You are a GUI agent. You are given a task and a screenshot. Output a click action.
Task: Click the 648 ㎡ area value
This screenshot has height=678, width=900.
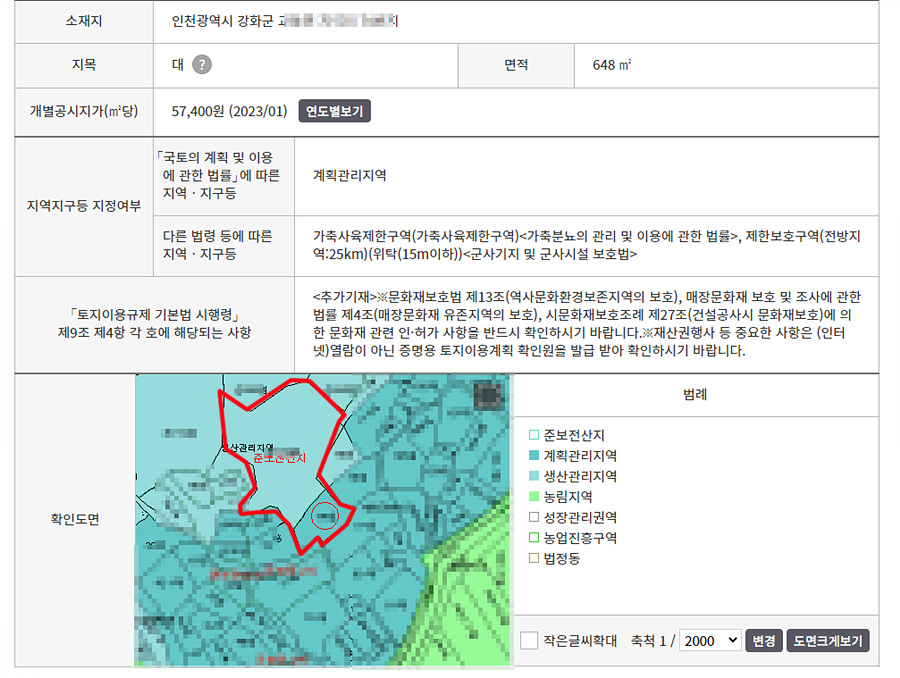611,65
